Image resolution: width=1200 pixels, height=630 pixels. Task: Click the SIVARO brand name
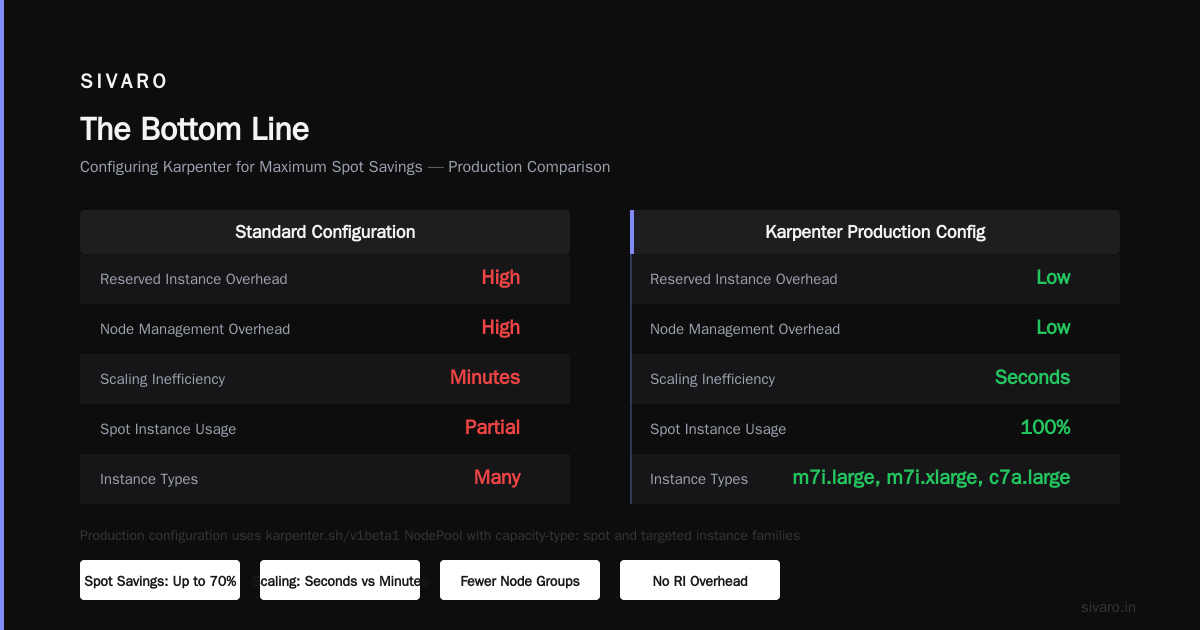click(x=124, y=82)
